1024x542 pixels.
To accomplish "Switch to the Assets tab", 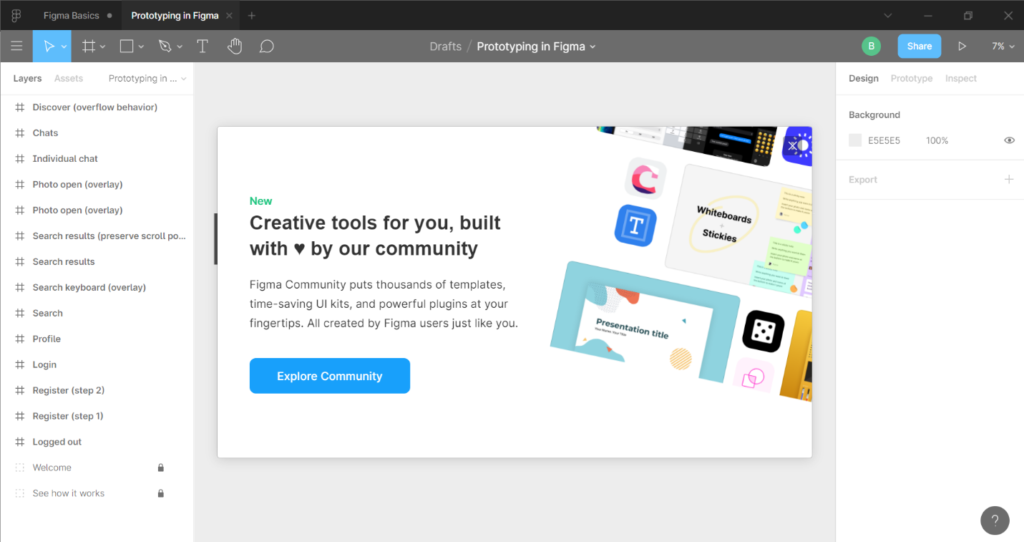I will point(69,78).
